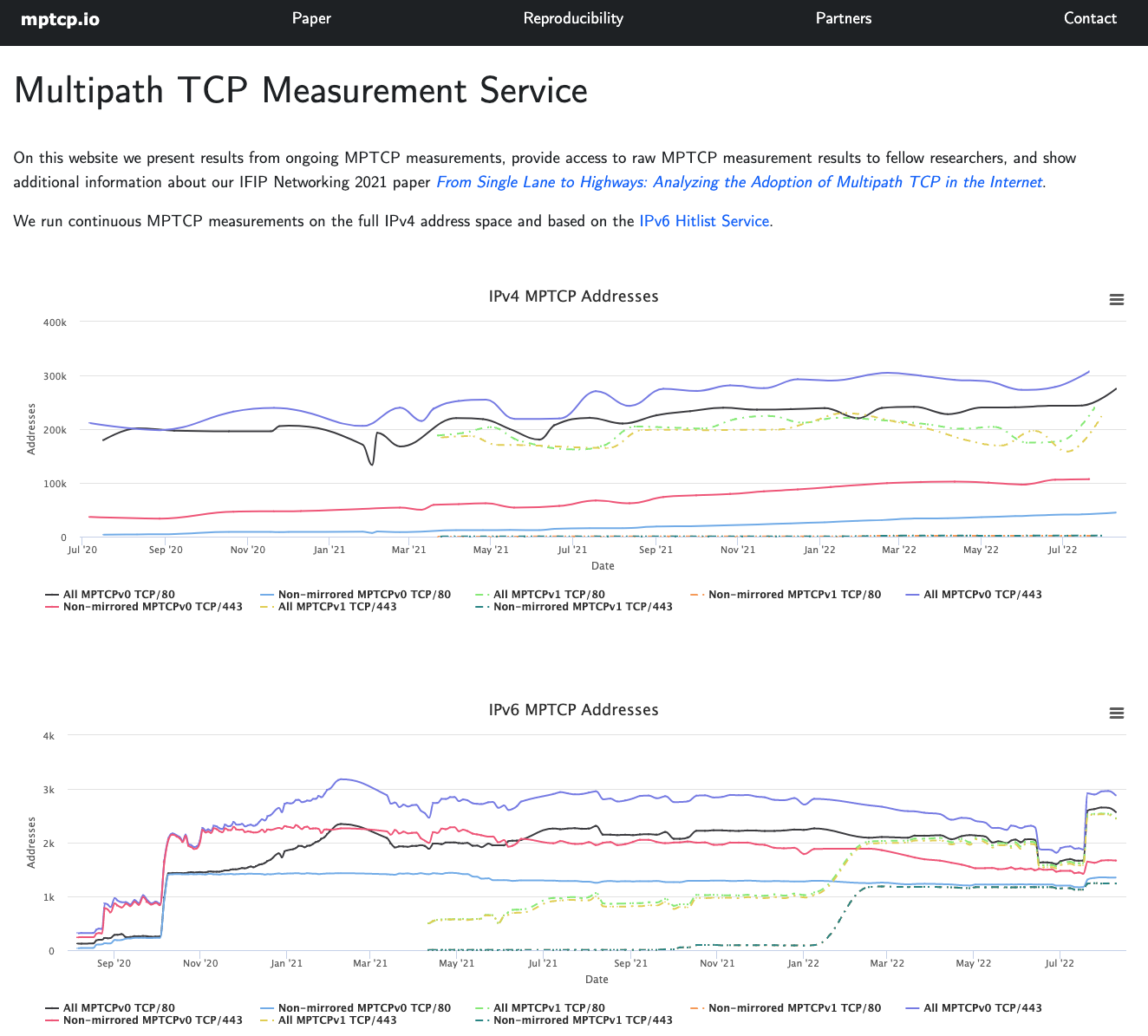Hide Non-mirrored MPTCPv0 TCP/443 IPv4 series

(x=153, y=606)
